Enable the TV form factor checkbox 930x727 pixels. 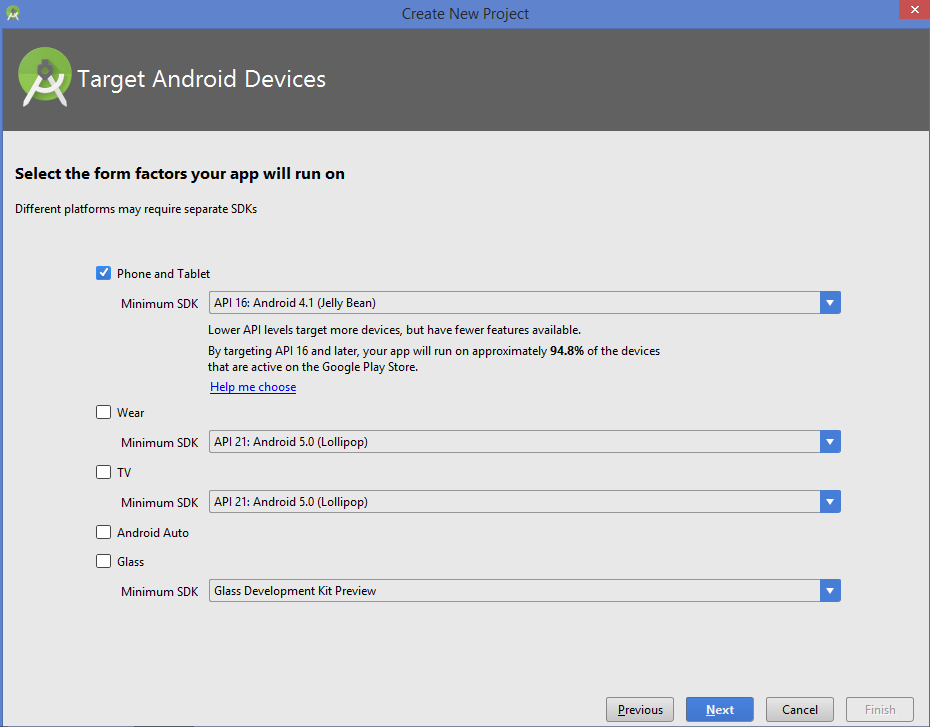pyautogui.click(x=103, y=472)
